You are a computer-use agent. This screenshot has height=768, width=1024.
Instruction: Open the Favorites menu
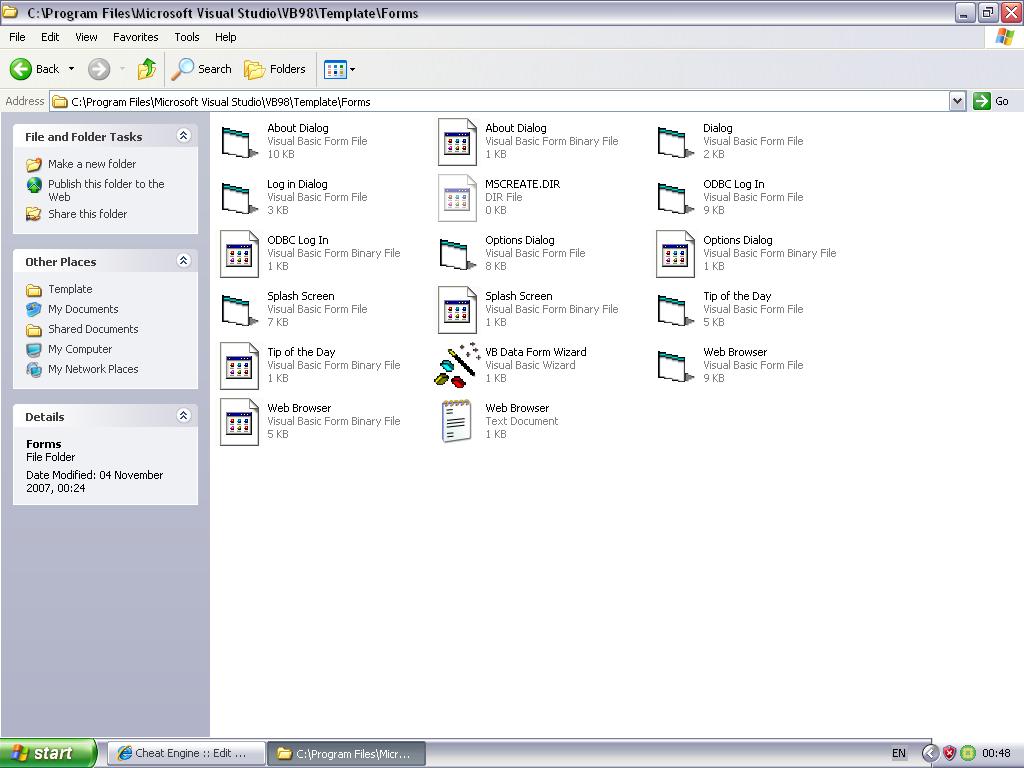coord(135,37)
